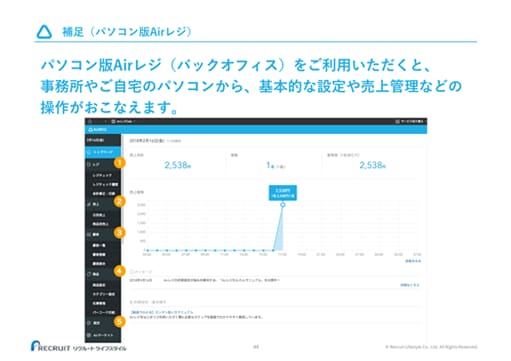
Task: Open カテゴリー設定 in the sidebar
Action: click(x=104, y=294)
